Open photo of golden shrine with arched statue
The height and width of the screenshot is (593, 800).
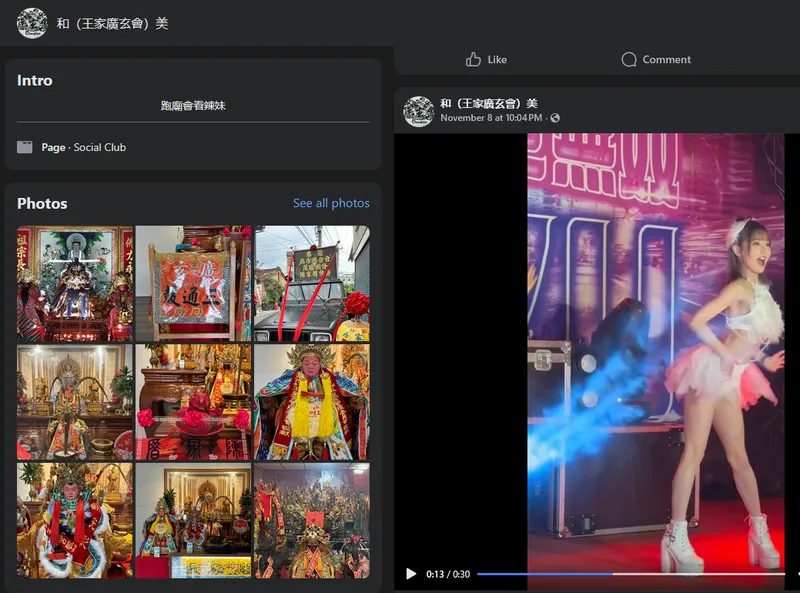point(74,402)
